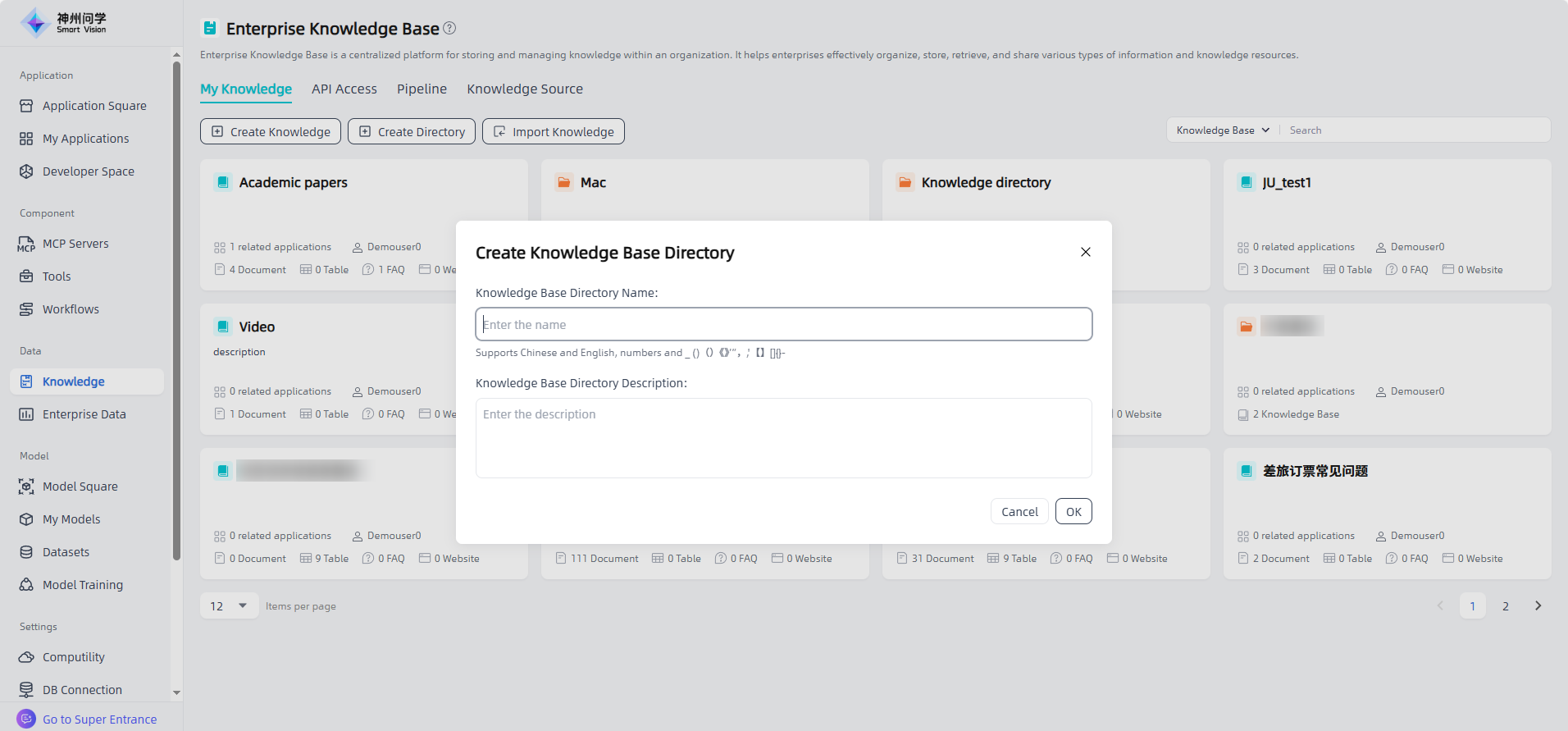Screen dimensions: 1568x731
Task: Click the Workflows icon in sidebar
Action: point(26,309)
